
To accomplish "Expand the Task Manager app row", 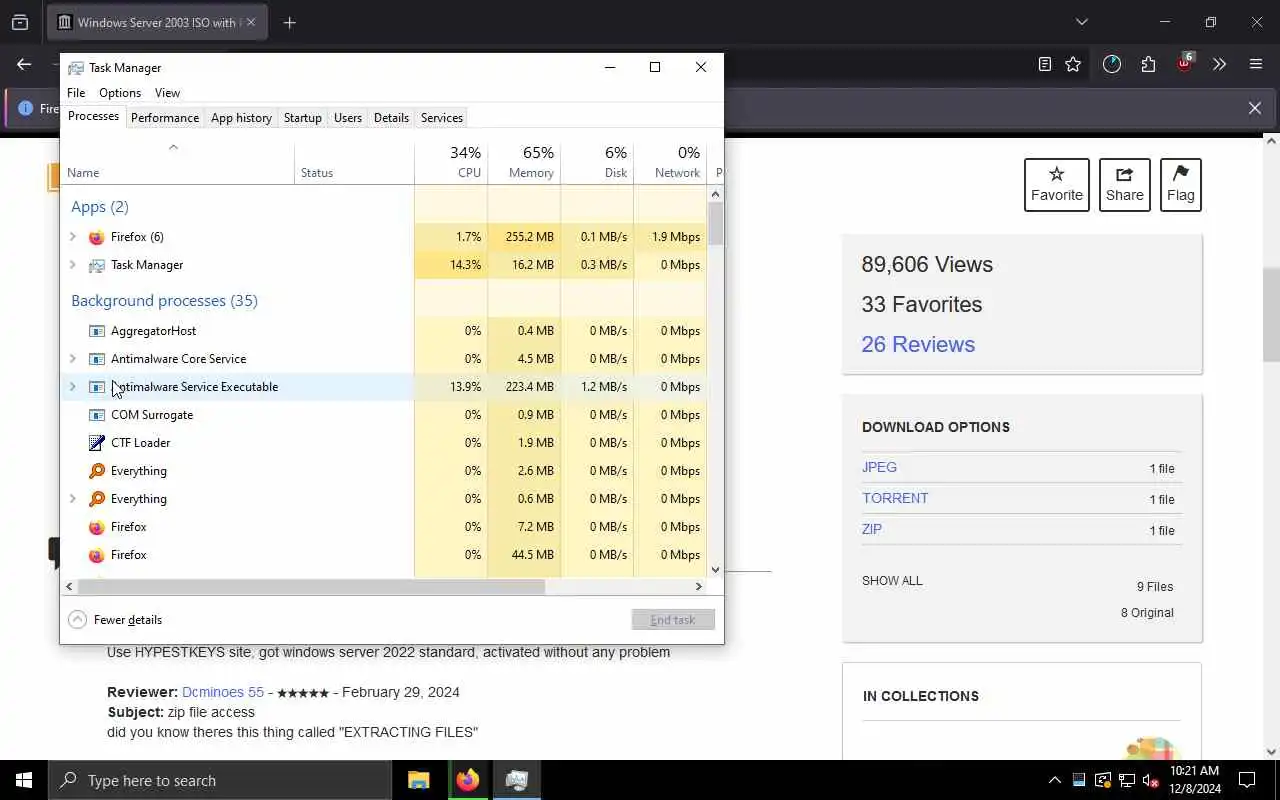I will click(72, 265).
